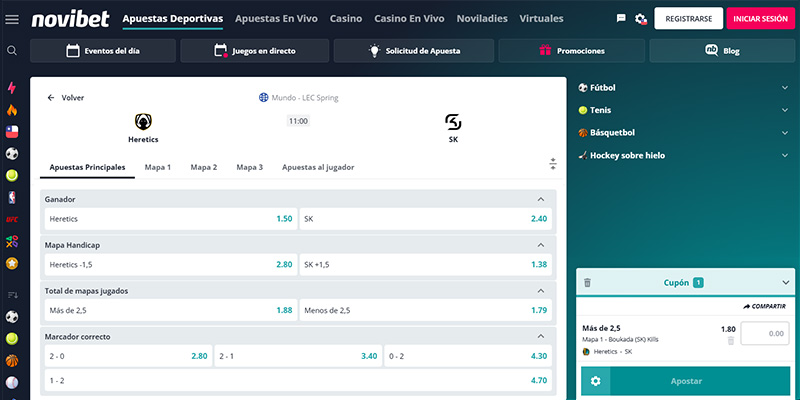Screen dimensions: 800x400
Task: Open the chat message icon
Action: [621, 18]
